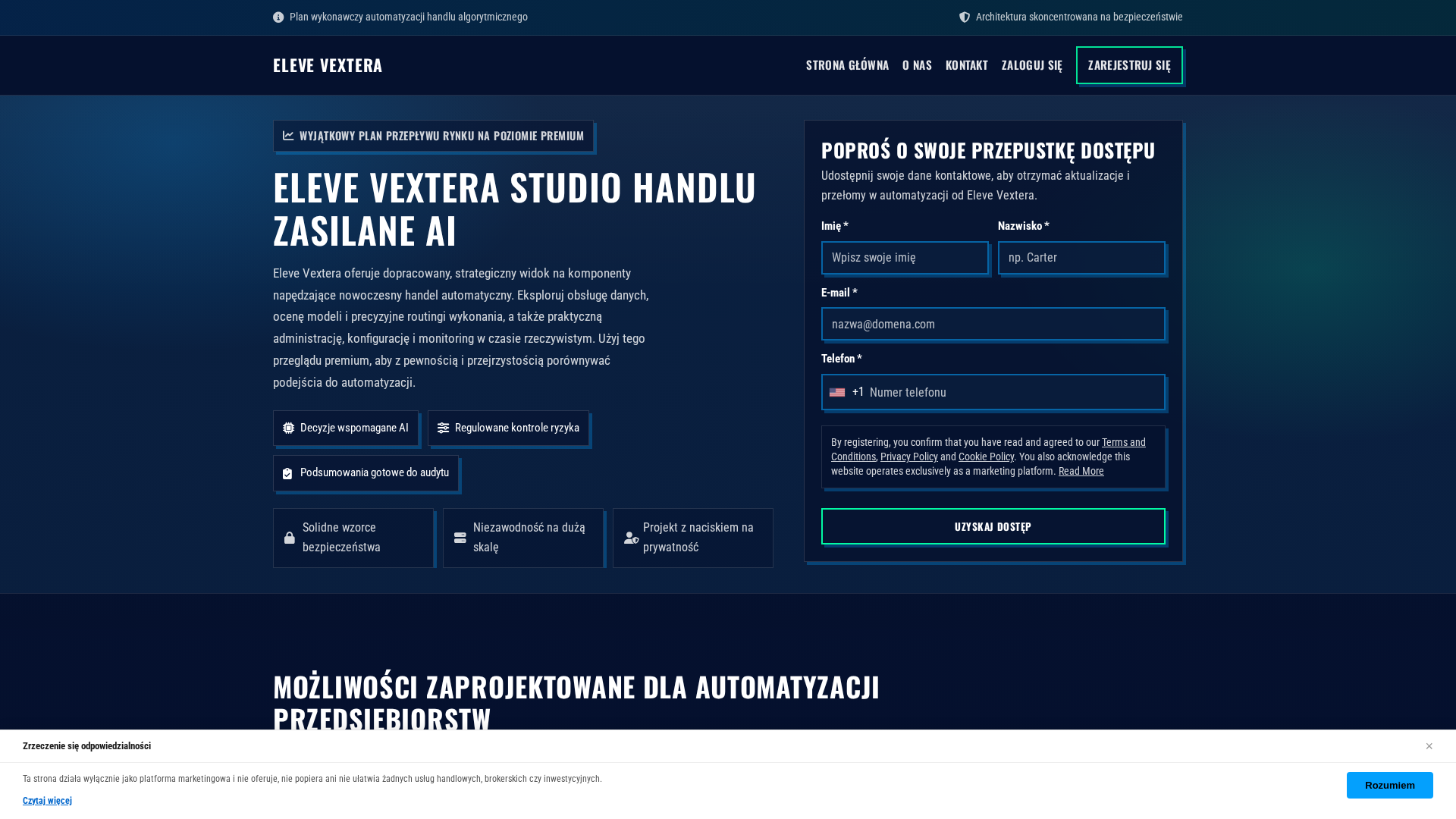Click the Niezawodność na dużą skalę text
Image resolution: width=1456 pixels, height=819 pixels.
click(x=529, y=538)
